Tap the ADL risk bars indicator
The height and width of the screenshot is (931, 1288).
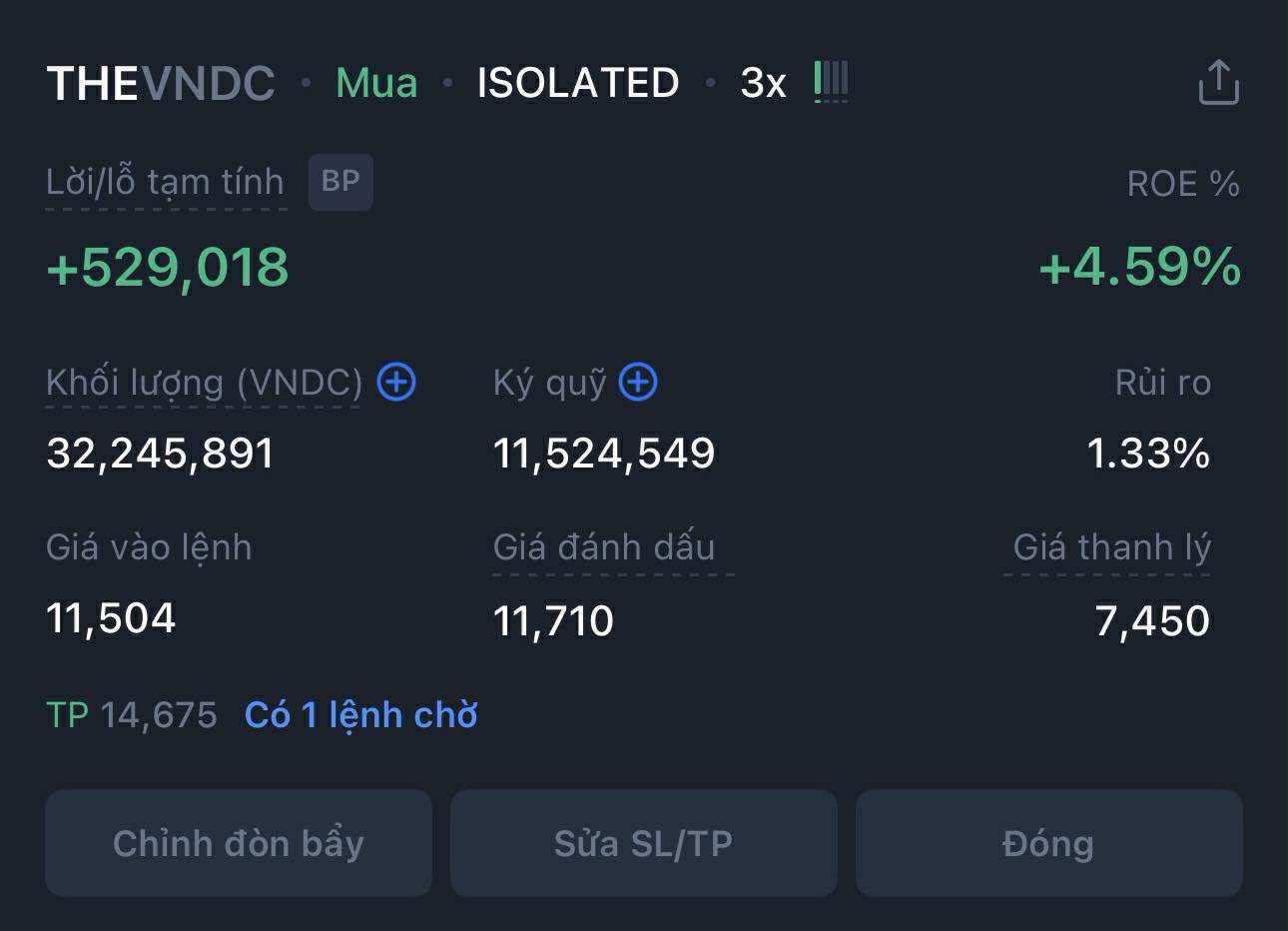[x=831, y=80]
